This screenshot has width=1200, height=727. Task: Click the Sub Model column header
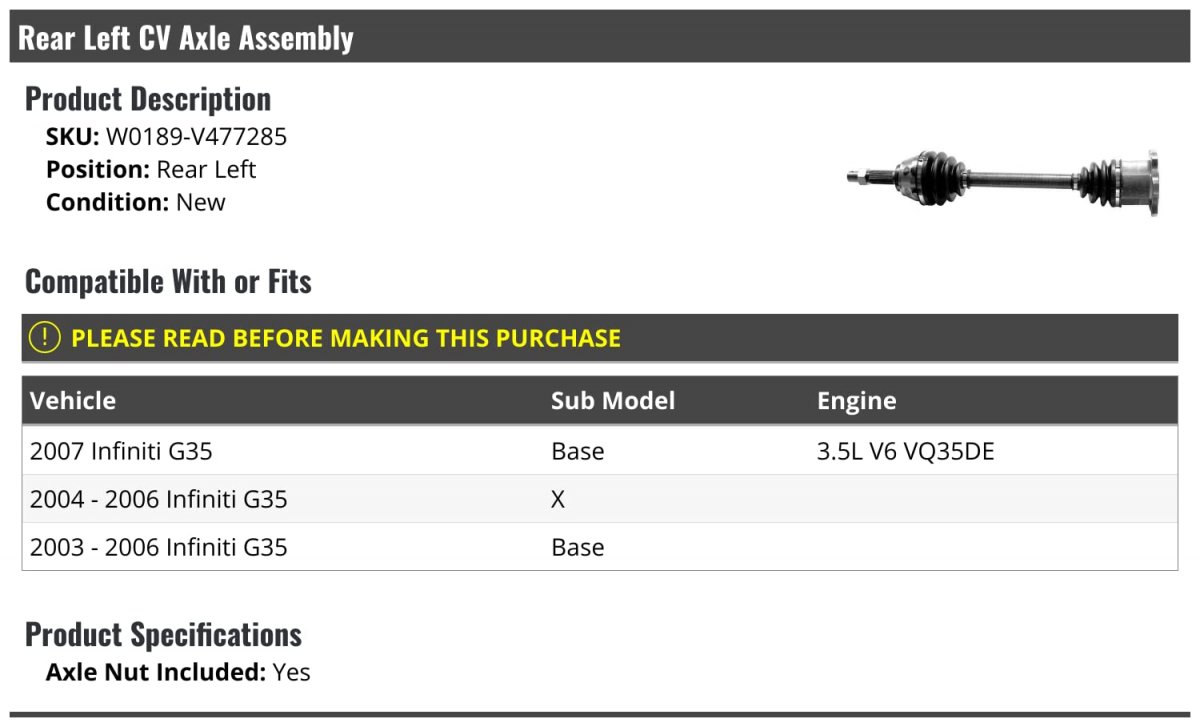point(613,401)
